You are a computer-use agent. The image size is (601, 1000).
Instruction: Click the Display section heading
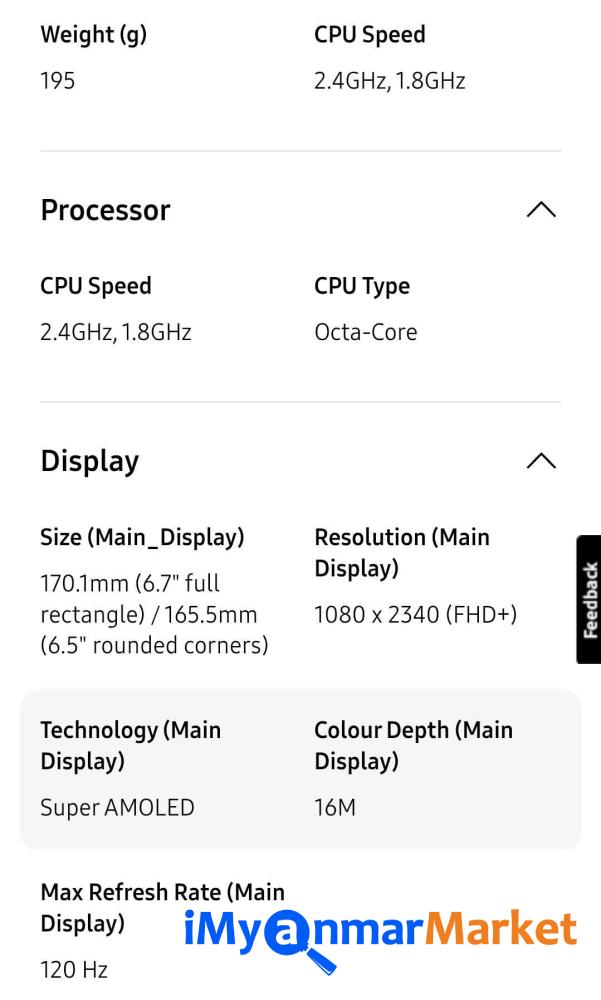pyautogui.click(x=90, y=461)
